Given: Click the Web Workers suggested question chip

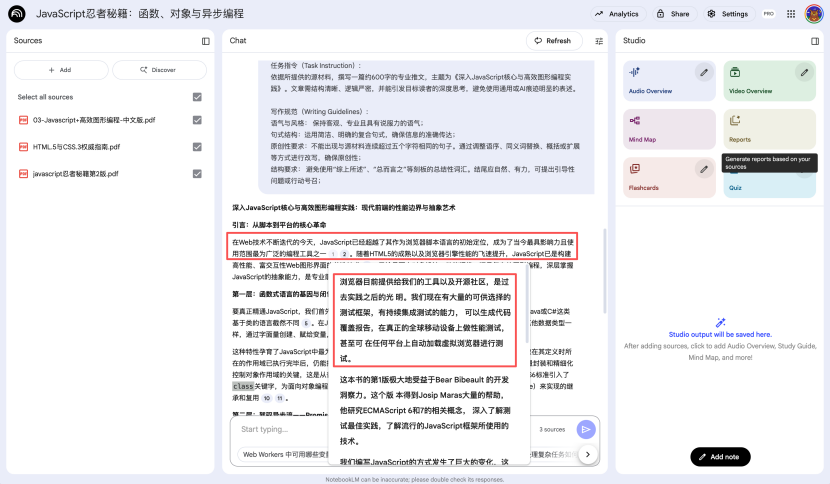Looking at the screenshot, I should click(283, 454).
